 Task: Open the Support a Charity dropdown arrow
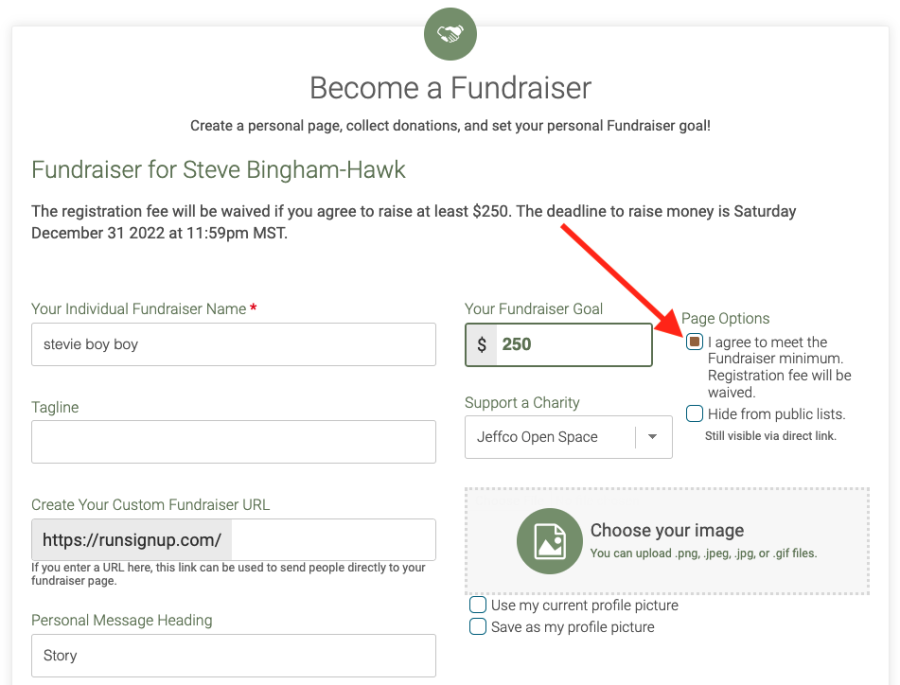pos(653,437)
